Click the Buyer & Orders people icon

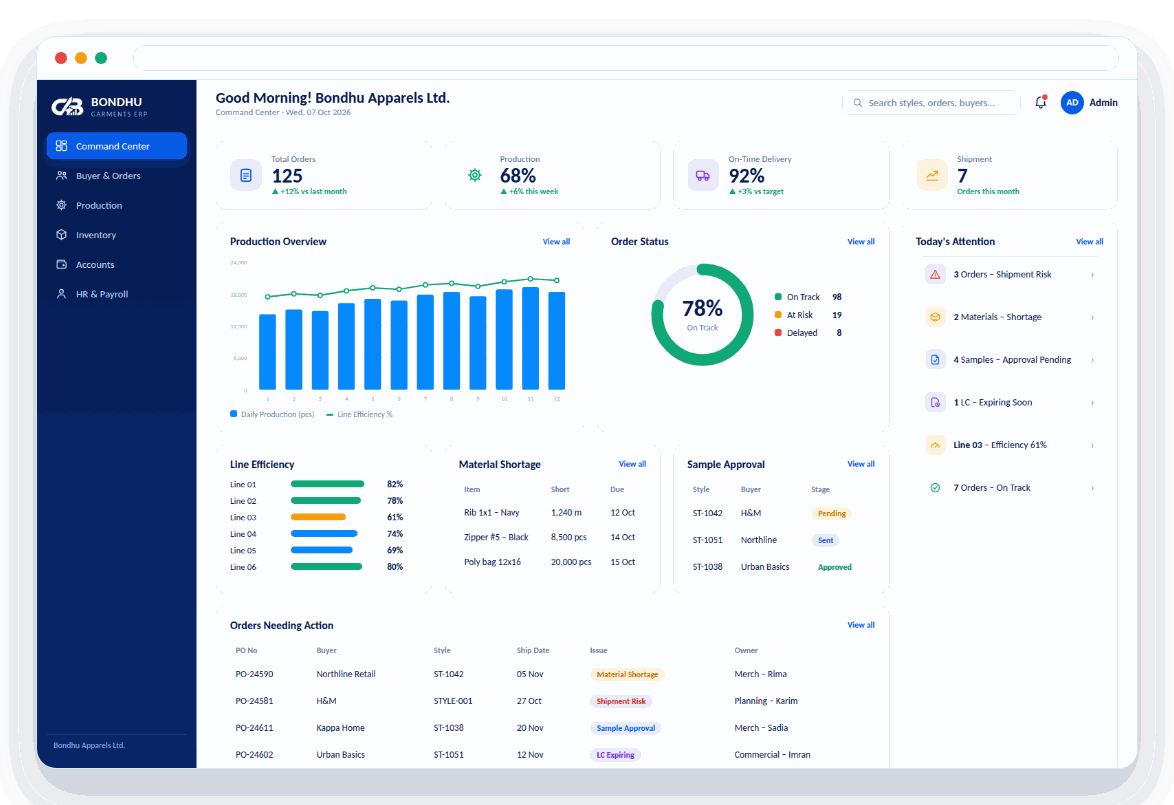[61, 175]
